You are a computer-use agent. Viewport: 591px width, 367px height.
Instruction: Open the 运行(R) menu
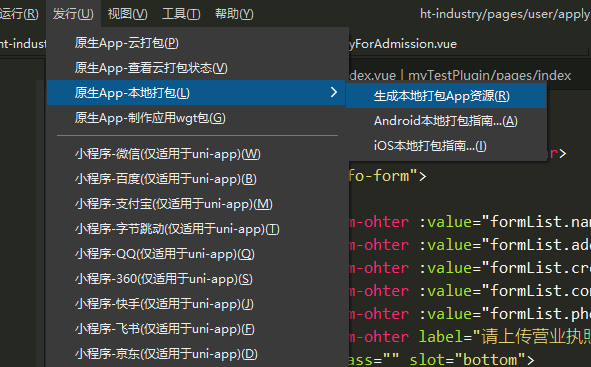tap(19, 14)
